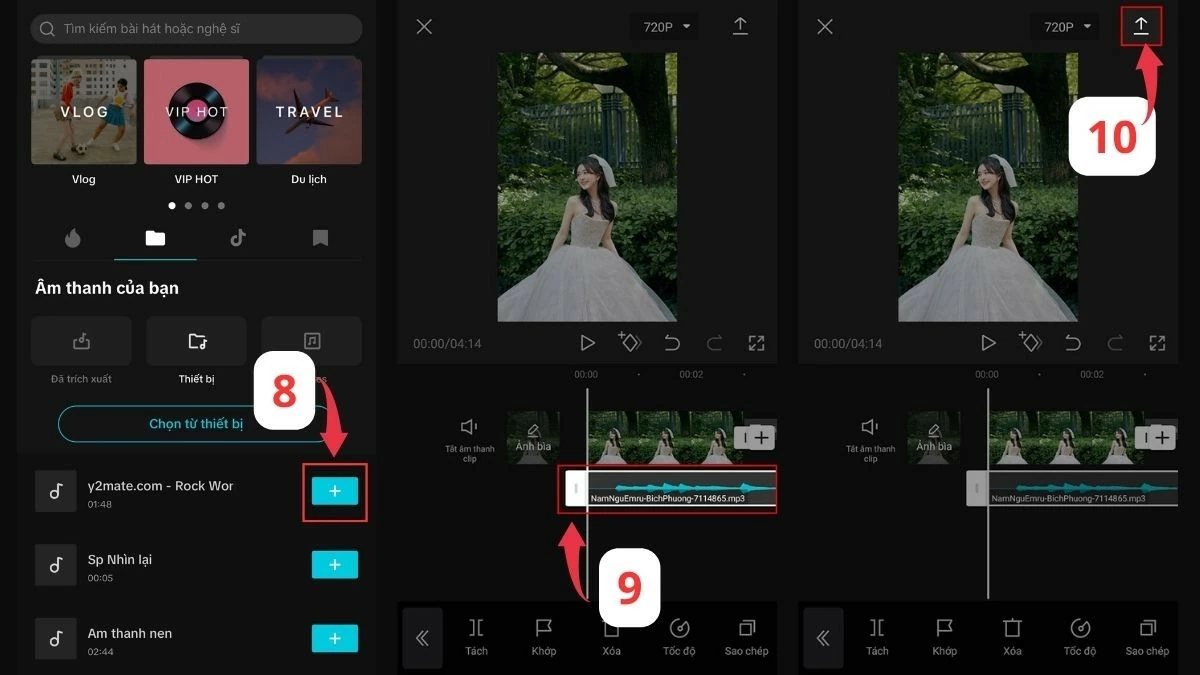The image size is (1200, 675).
Task: Open Tốc độ speed tool in step 10 screen
Action: [x=1080, y=635]
